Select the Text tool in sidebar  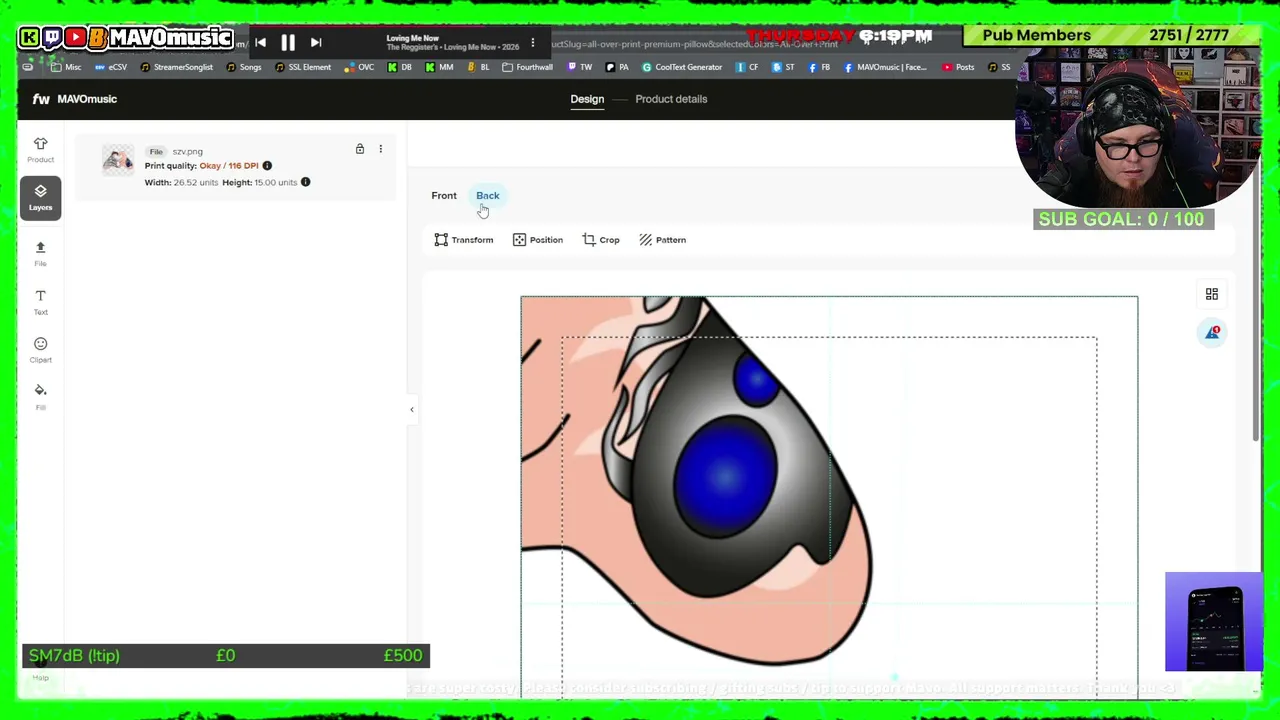click(x=40, y=301)
